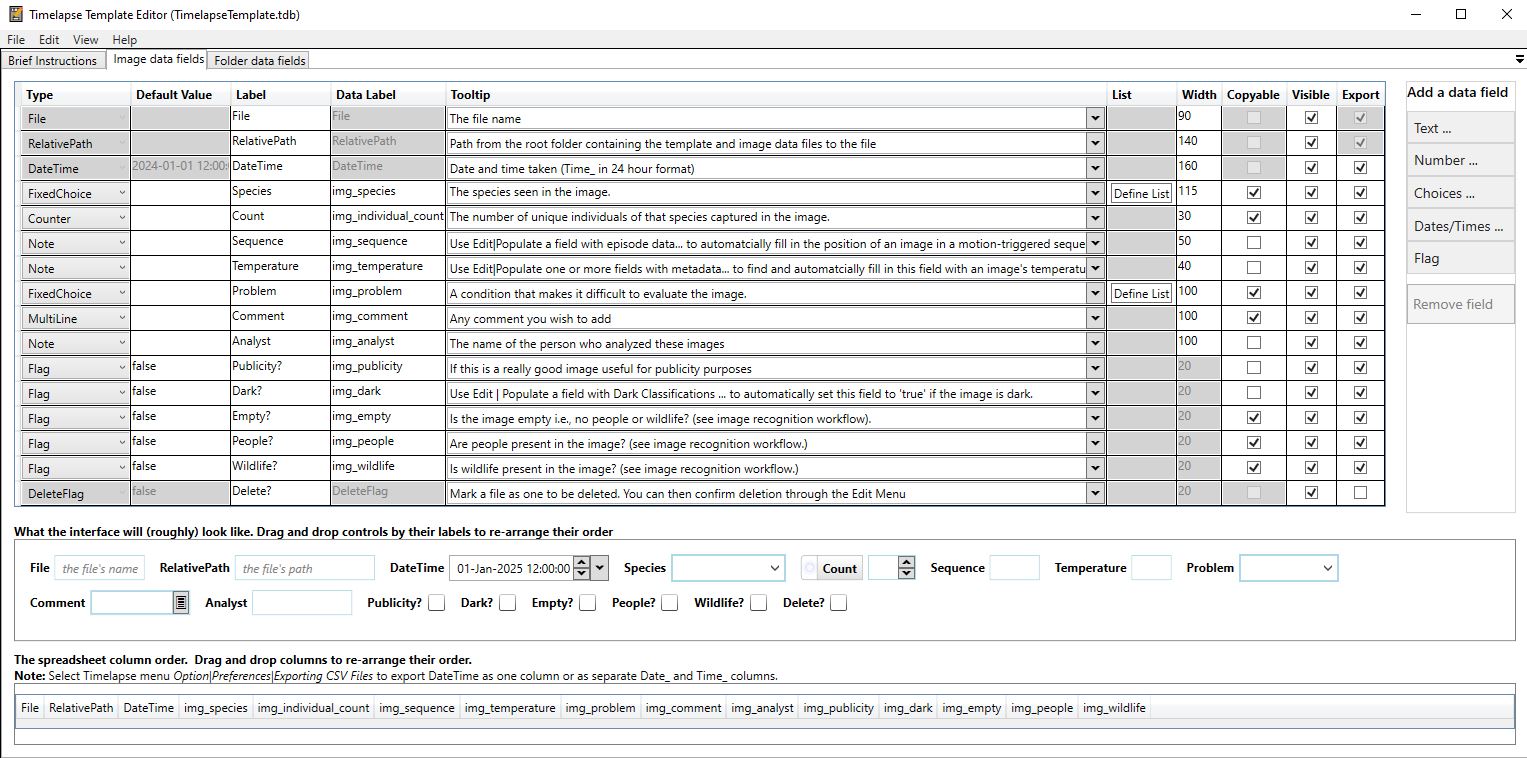Viewport: 1527px width, 758px height.
Task: Click Define List button for the Problem row
Action: click(1141, 293)
